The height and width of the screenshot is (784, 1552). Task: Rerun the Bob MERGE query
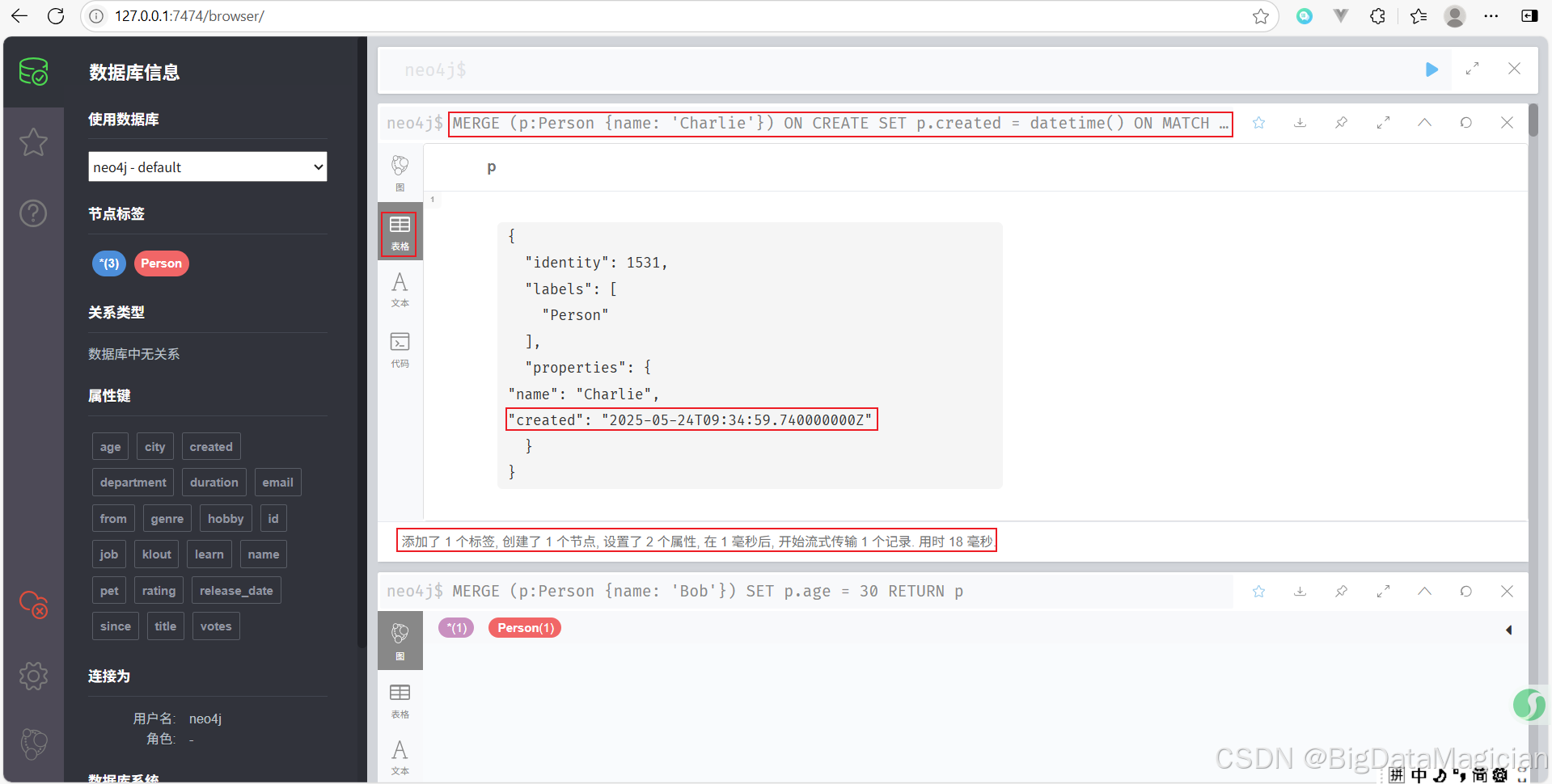[1466, 592]
